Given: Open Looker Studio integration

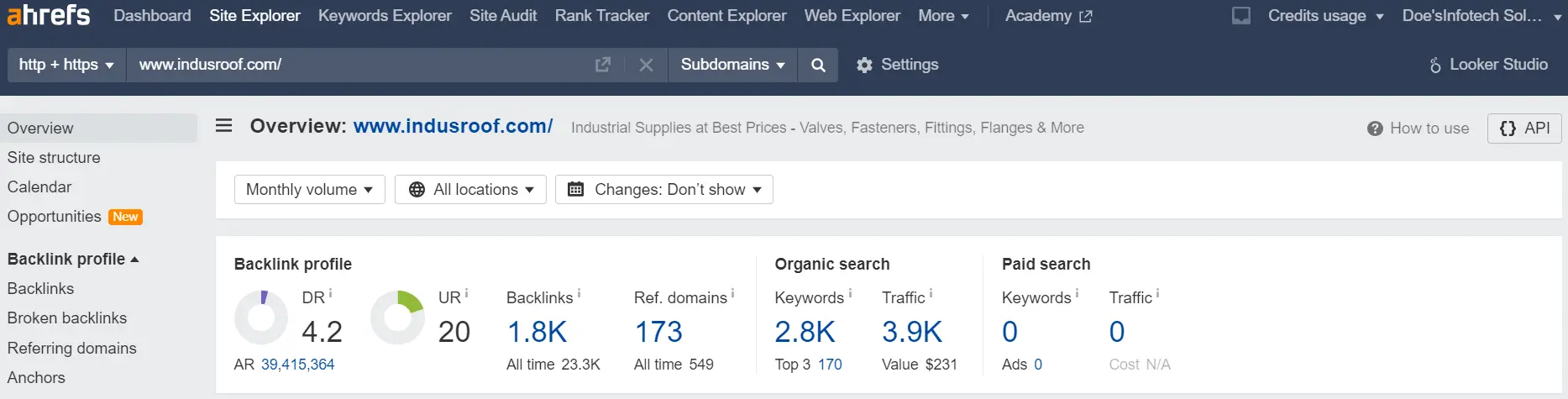Looking at the screenshot, I should click(x=1488, y=65).
